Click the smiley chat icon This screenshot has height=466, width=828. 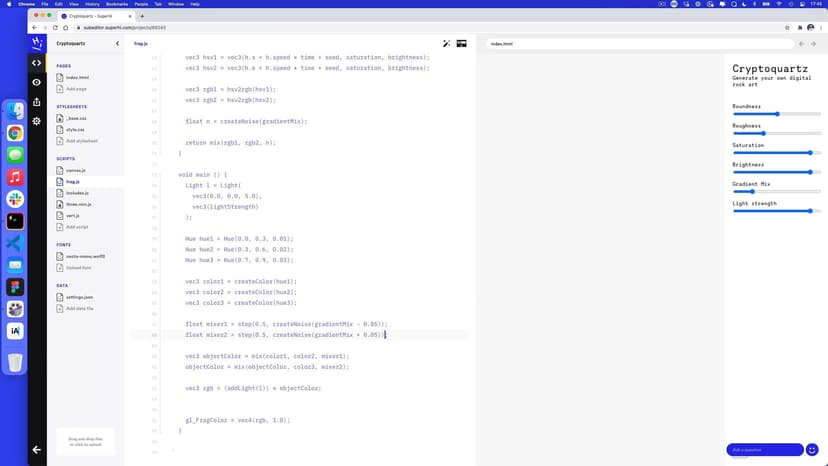point(812,449)
